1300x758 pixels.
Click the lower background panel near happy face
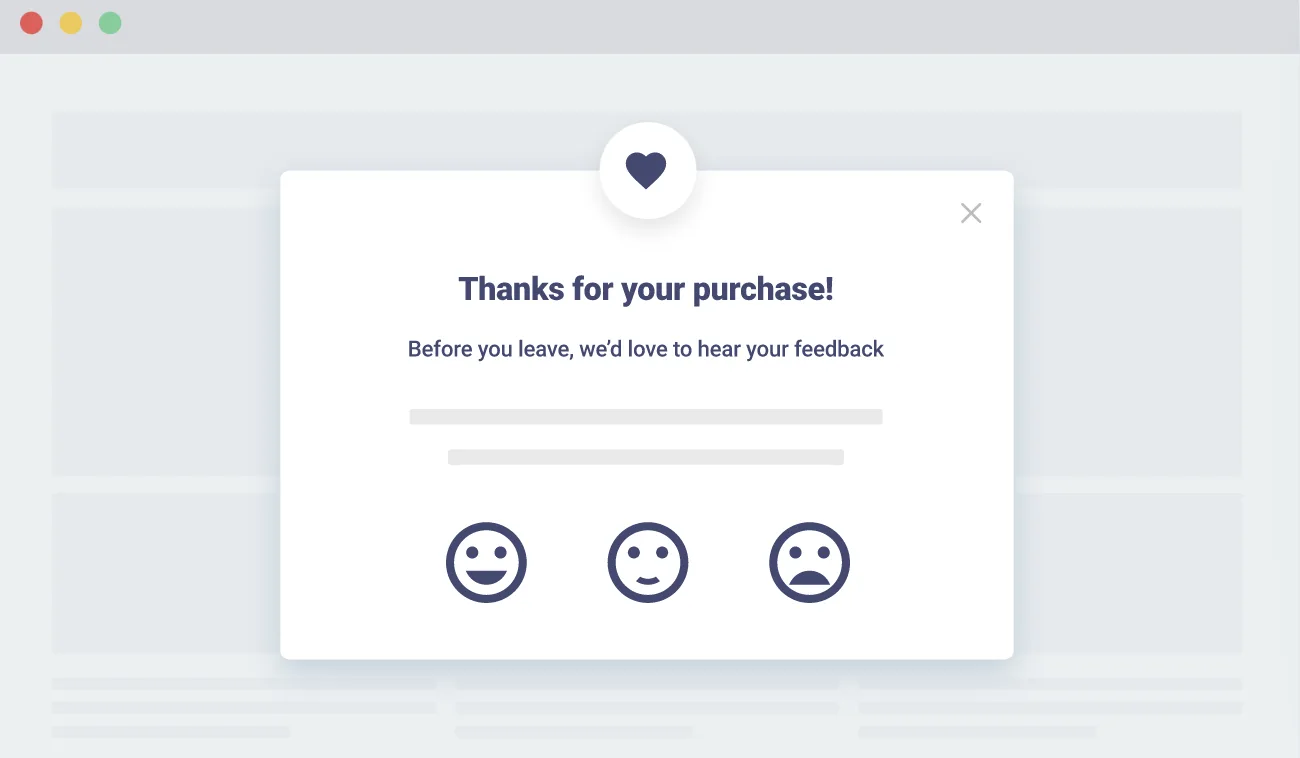click(166, 573)
